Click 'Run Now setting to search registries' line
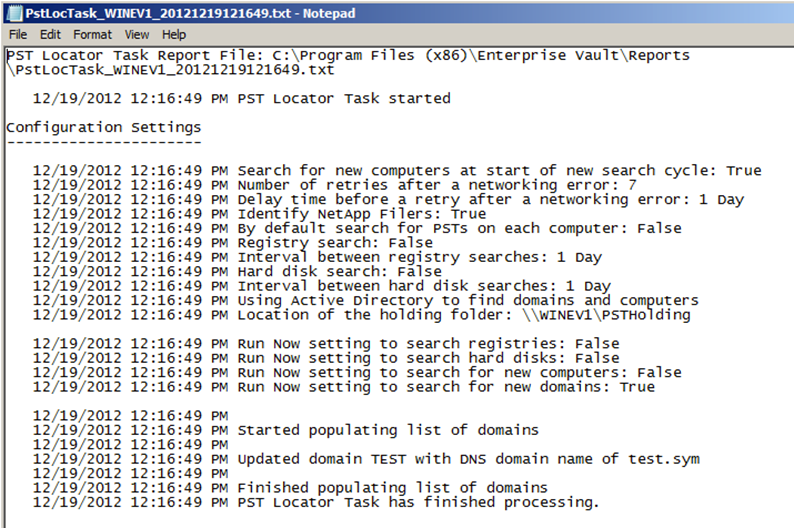This screenshot has height=528, width=794. coord(427,343)
